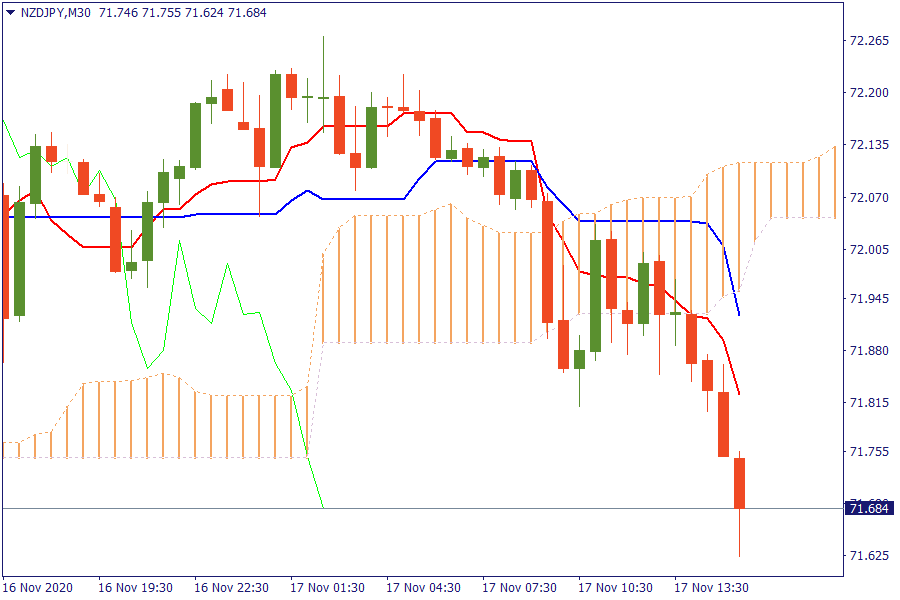Click the 72.200 price scale label
The width and height of the screenshot is (900, 600).
point(868,93)
